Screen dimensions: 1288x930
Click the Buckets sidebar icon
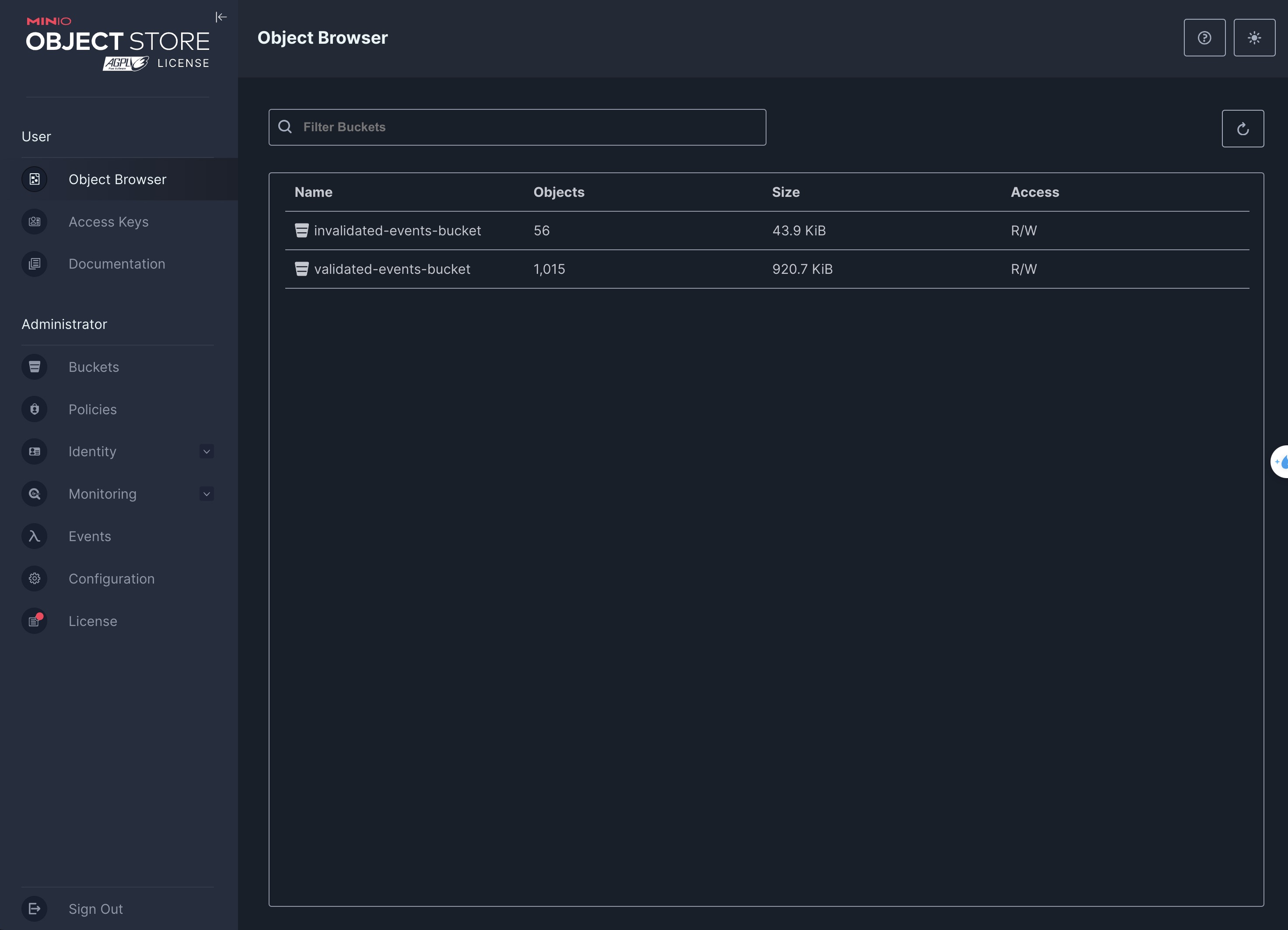(x=35, y=367)
